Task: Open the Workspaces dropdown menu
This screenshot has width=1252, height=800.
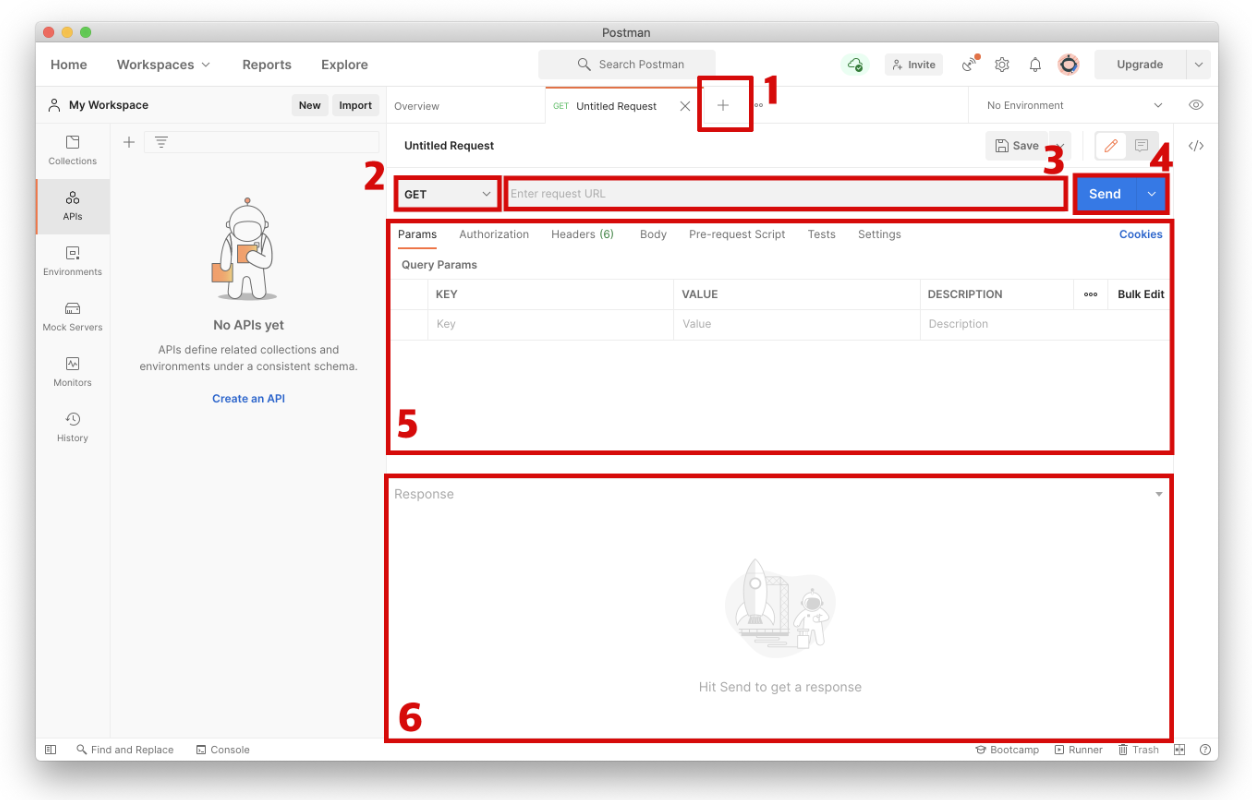Action: 163,64
